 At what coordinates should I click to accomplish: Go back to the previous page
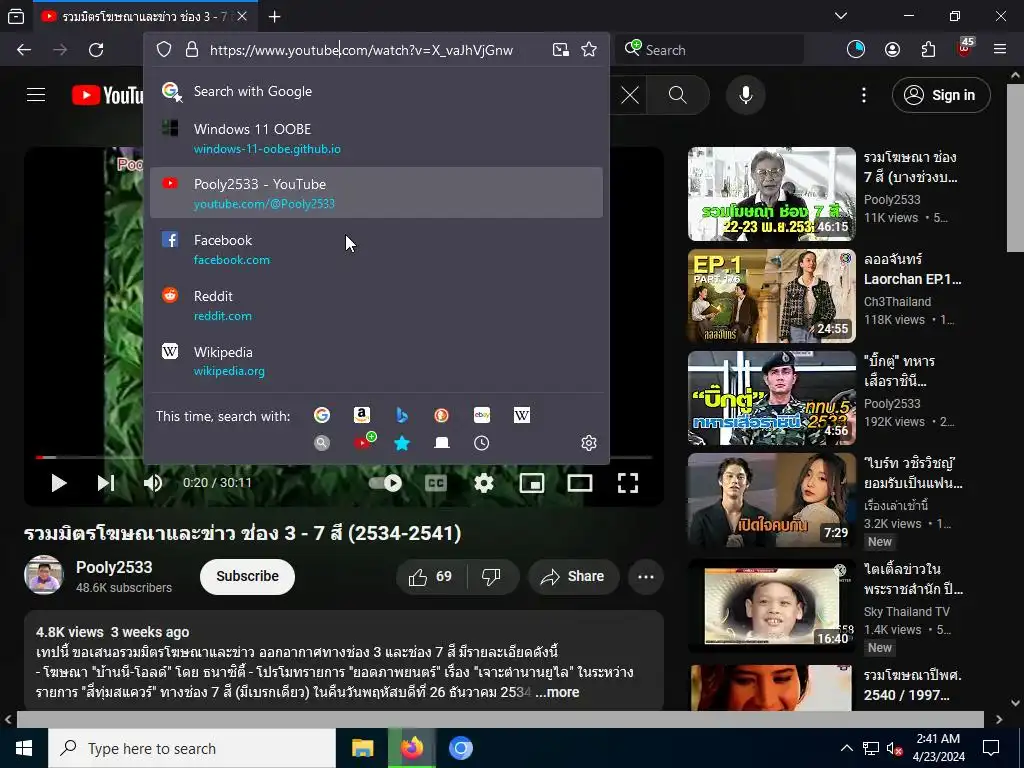24,50
